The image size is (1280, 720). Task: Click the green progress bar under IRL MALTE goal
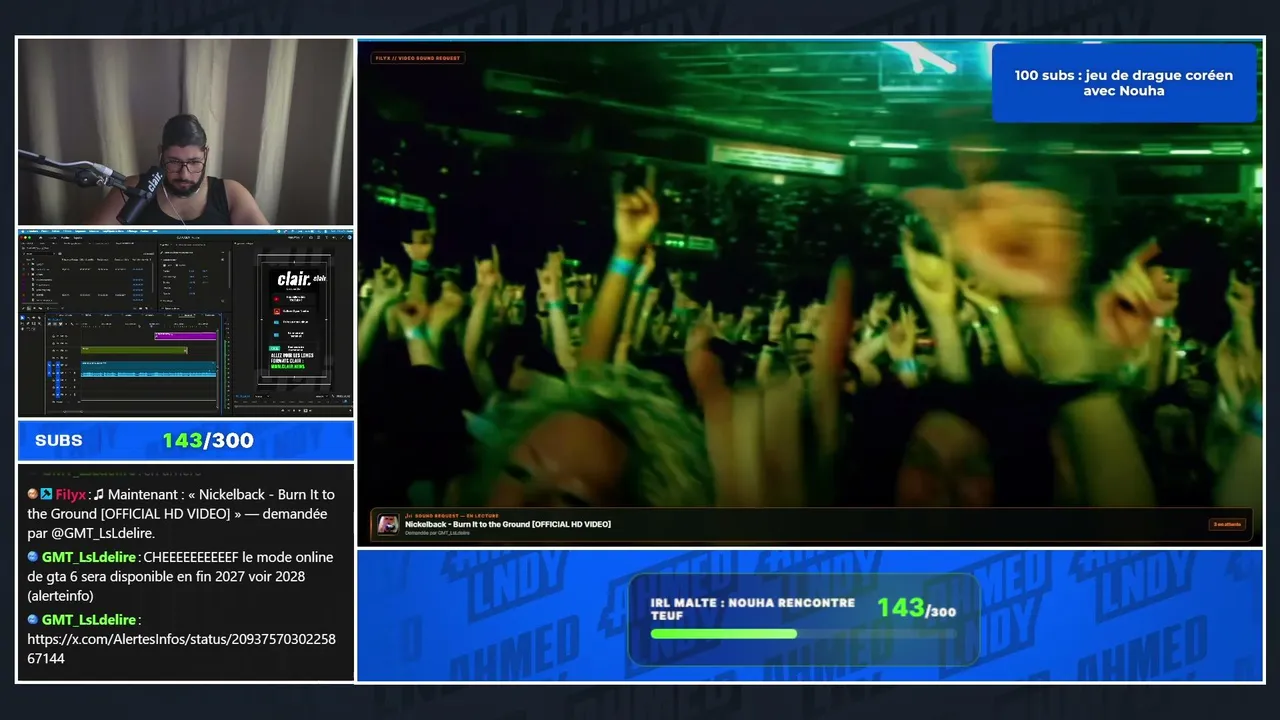pyautogui.click(x=724, y=633)
